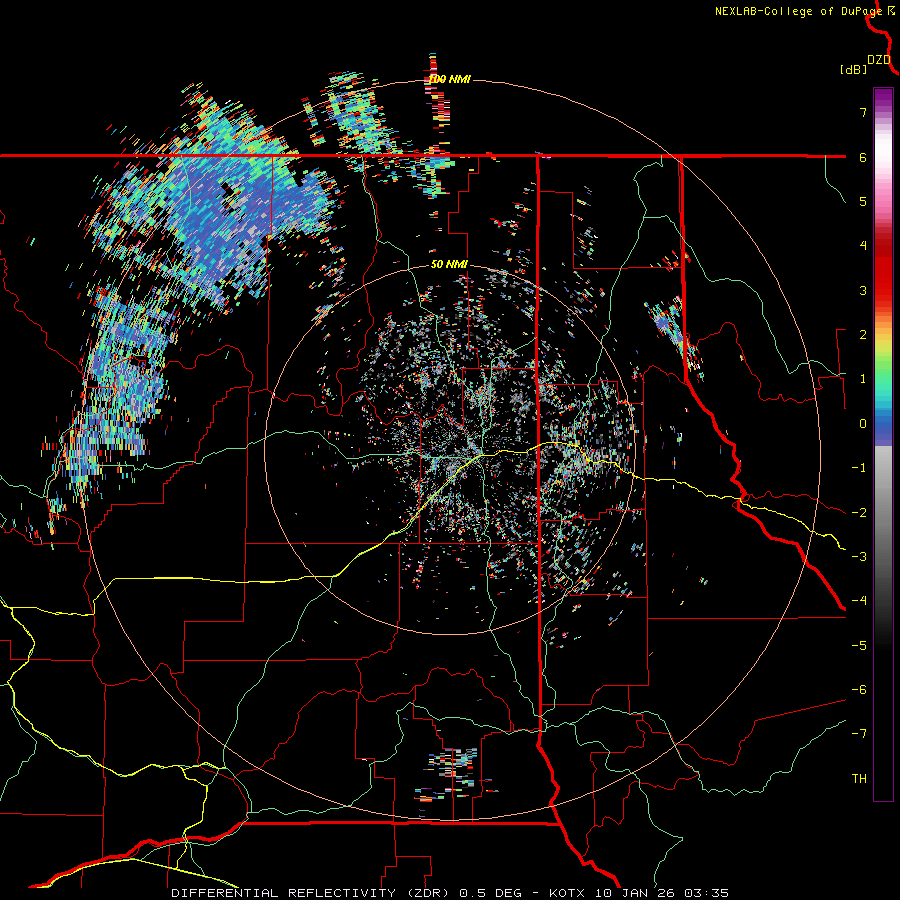Click the -6 value on the dB scale

859,690
